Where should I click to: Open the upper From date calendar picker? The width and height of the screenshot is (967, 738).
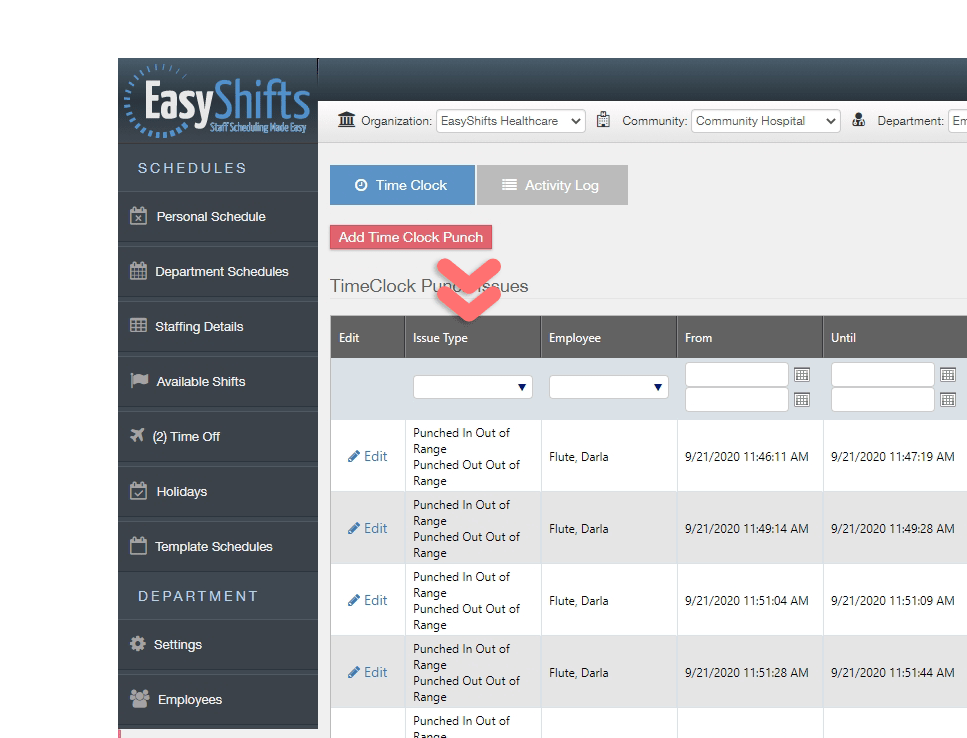(802, 375)
